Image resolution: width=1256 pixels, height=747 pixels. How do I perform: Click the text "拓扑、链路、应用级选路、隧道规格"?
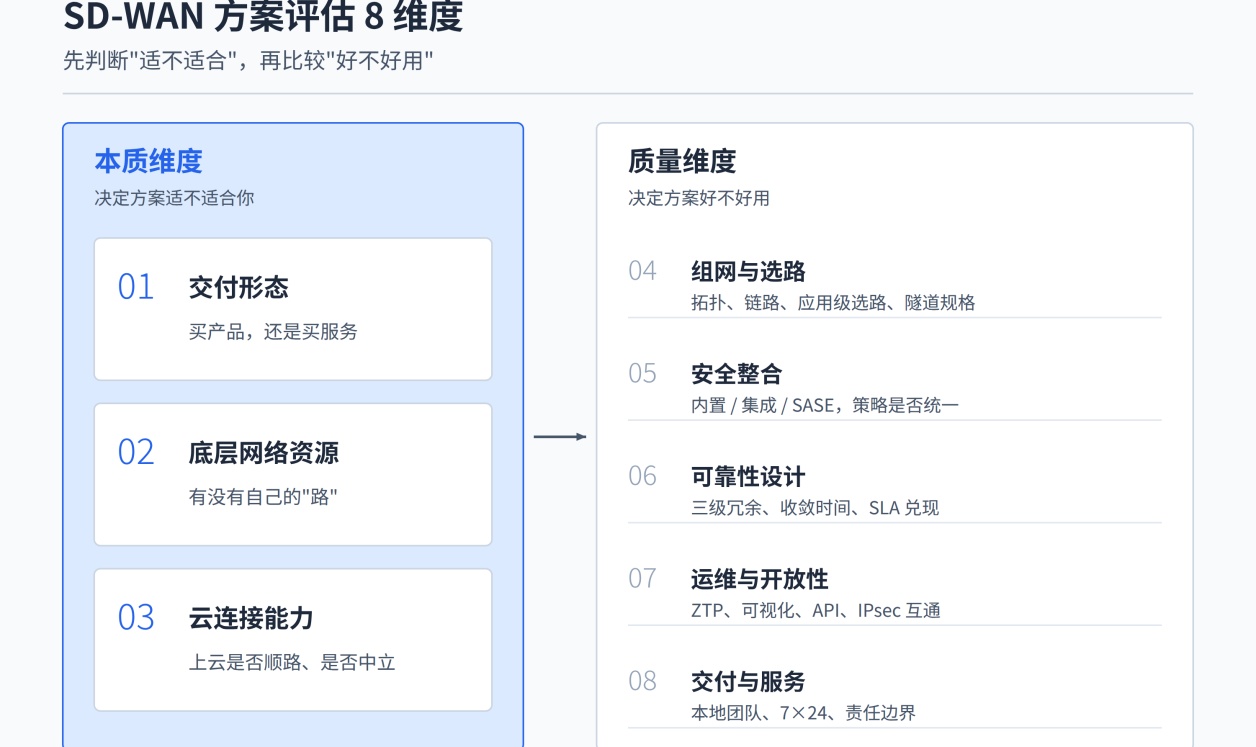pos(833,302)
